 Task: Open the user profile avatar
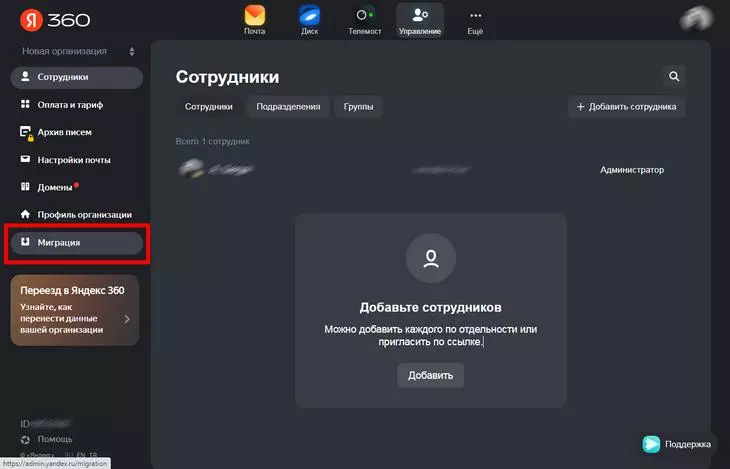click(x=696, y=19)
